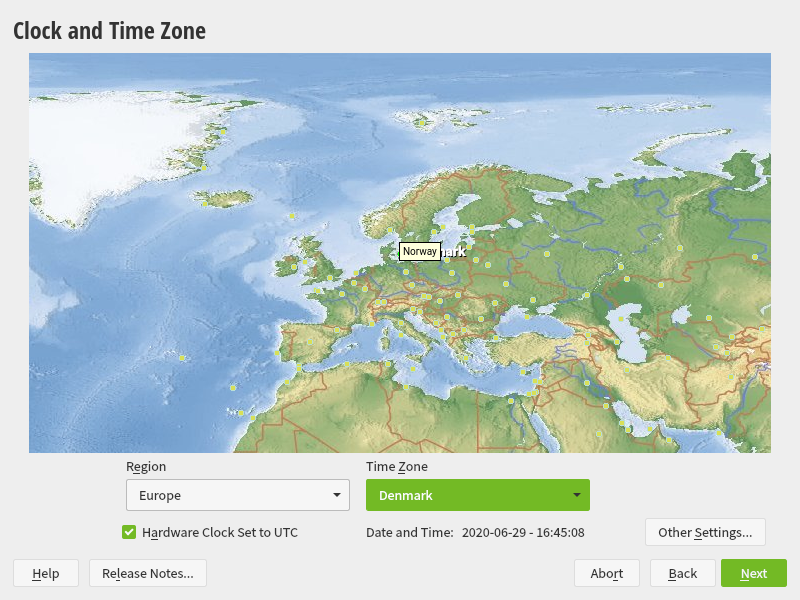Click the displayed date and time value

[x=523, y=533]
